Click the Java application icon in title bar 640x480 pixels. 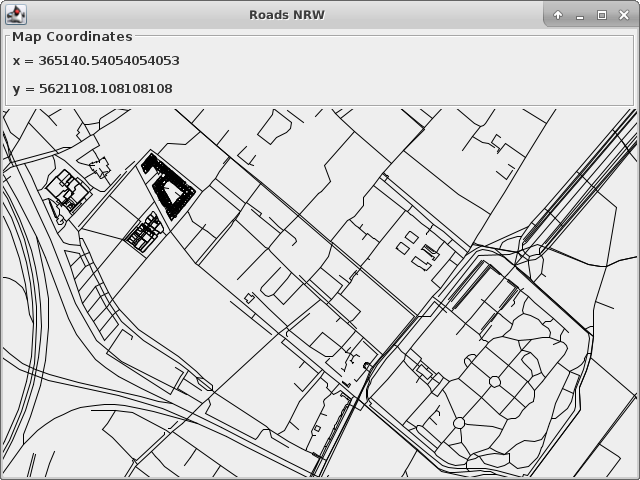16,15
